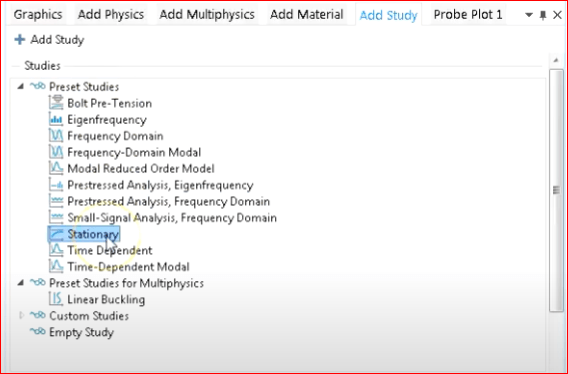Click the scrollbar up arrow

[x=556, y=60]
